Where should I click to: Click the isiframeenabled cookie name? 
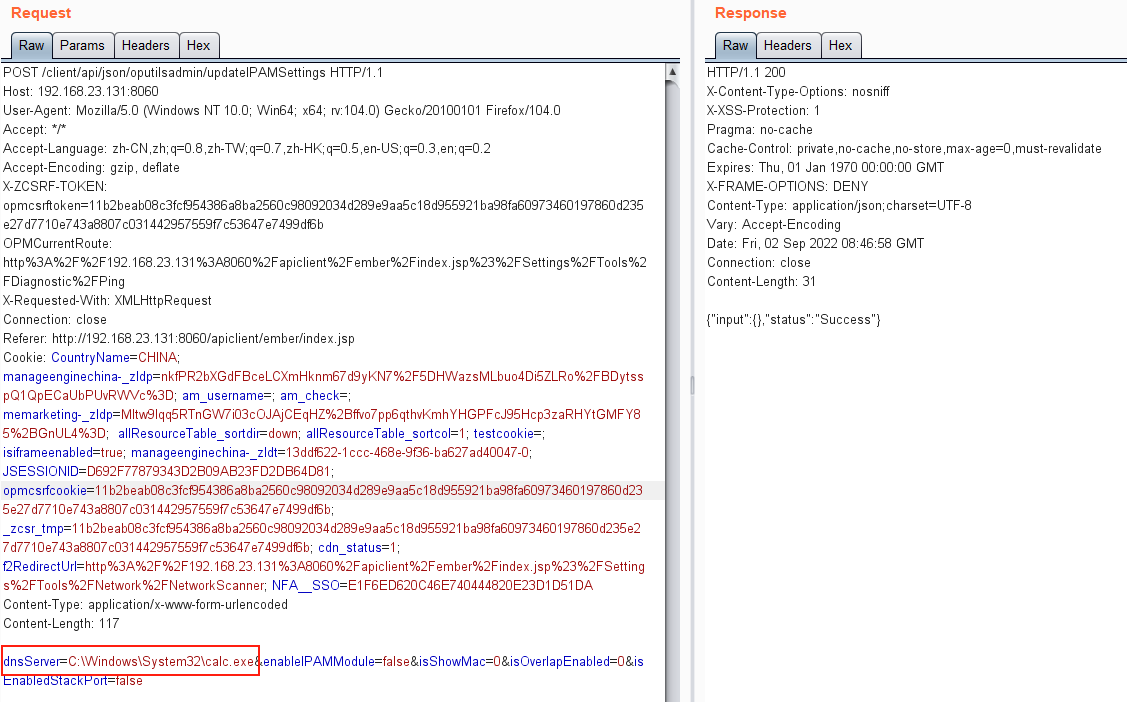pos(48,453)
